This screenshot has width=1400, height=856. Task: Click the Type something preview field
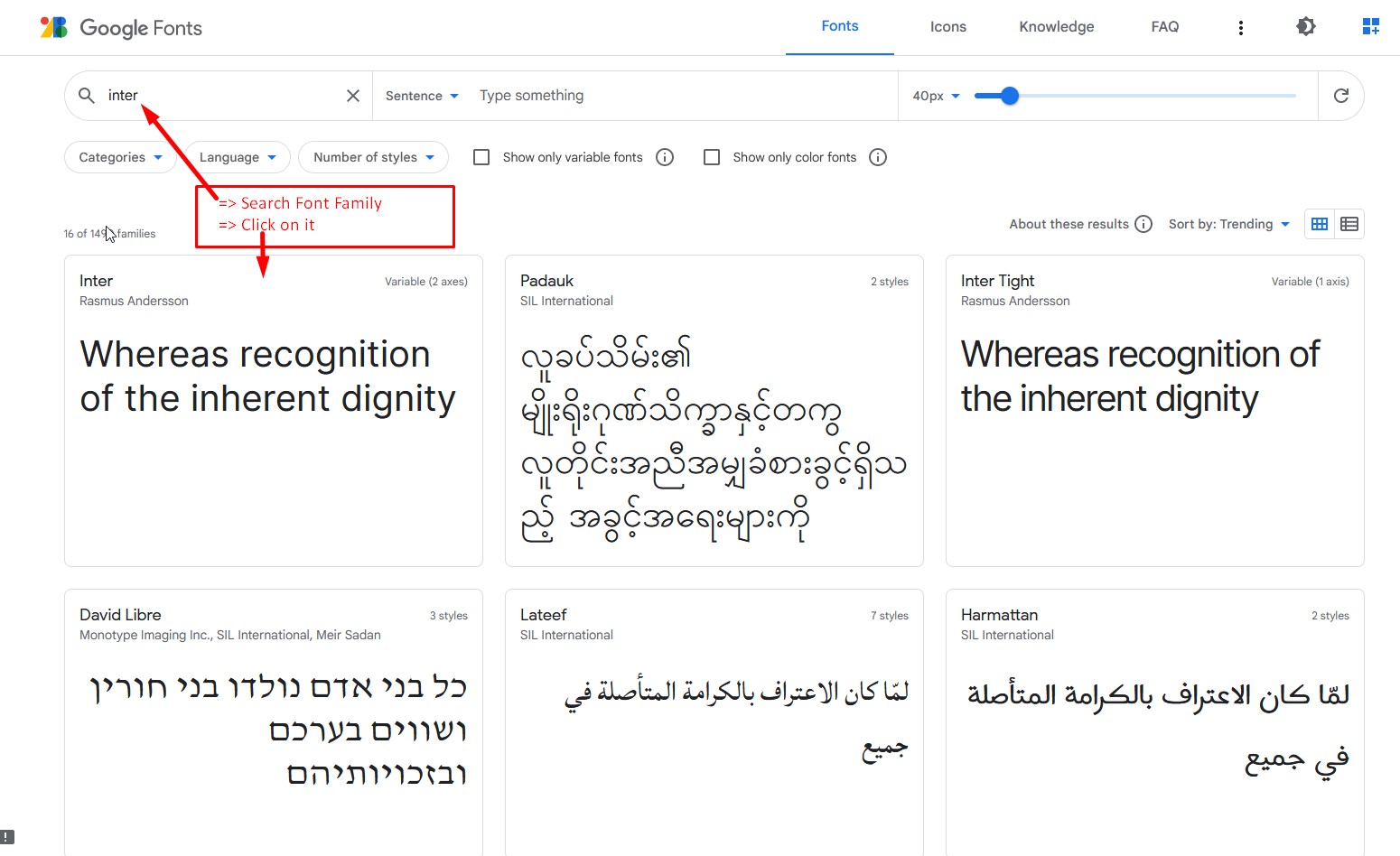coord(677,96)
